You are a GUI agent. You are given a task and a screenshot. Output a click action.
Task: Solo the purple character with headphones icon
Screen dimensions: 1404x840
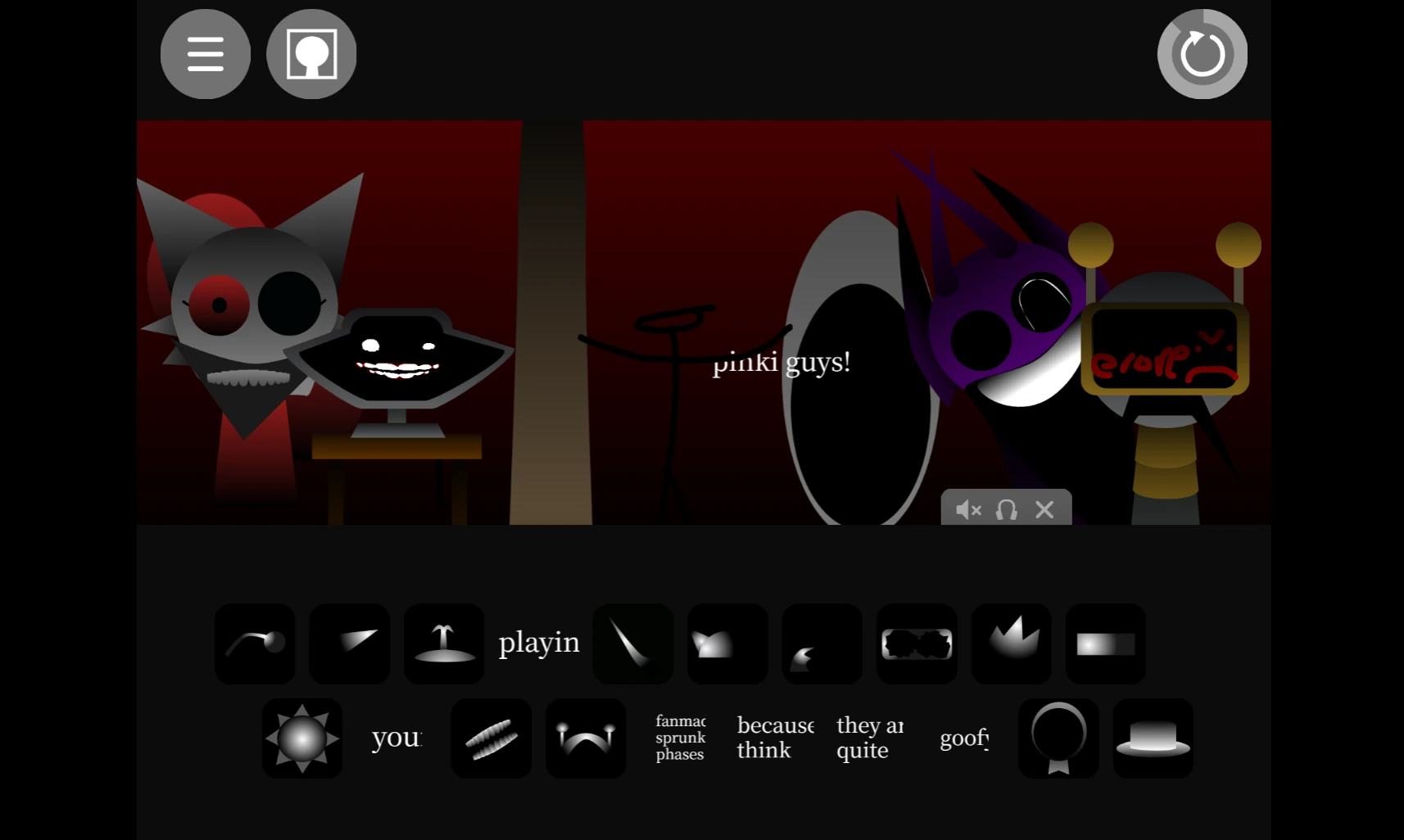[1007, 510]
